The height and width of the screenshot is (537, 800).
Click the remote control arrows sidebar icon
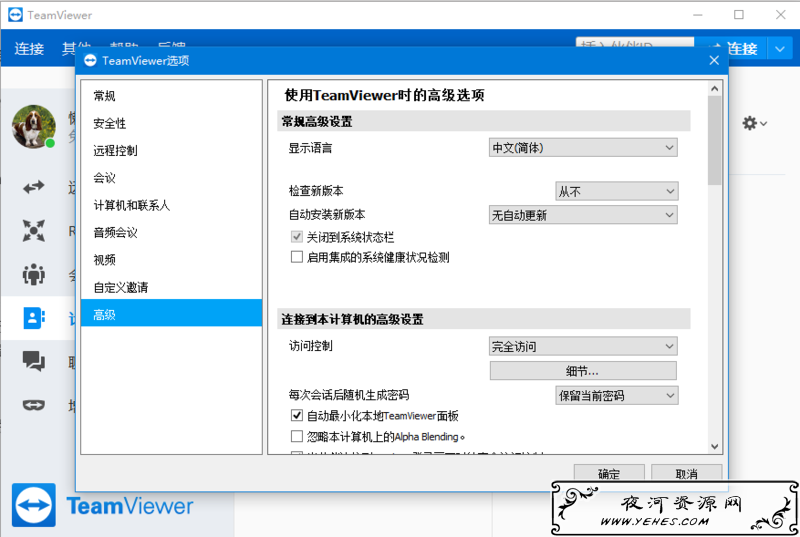[x=34, y=187]
